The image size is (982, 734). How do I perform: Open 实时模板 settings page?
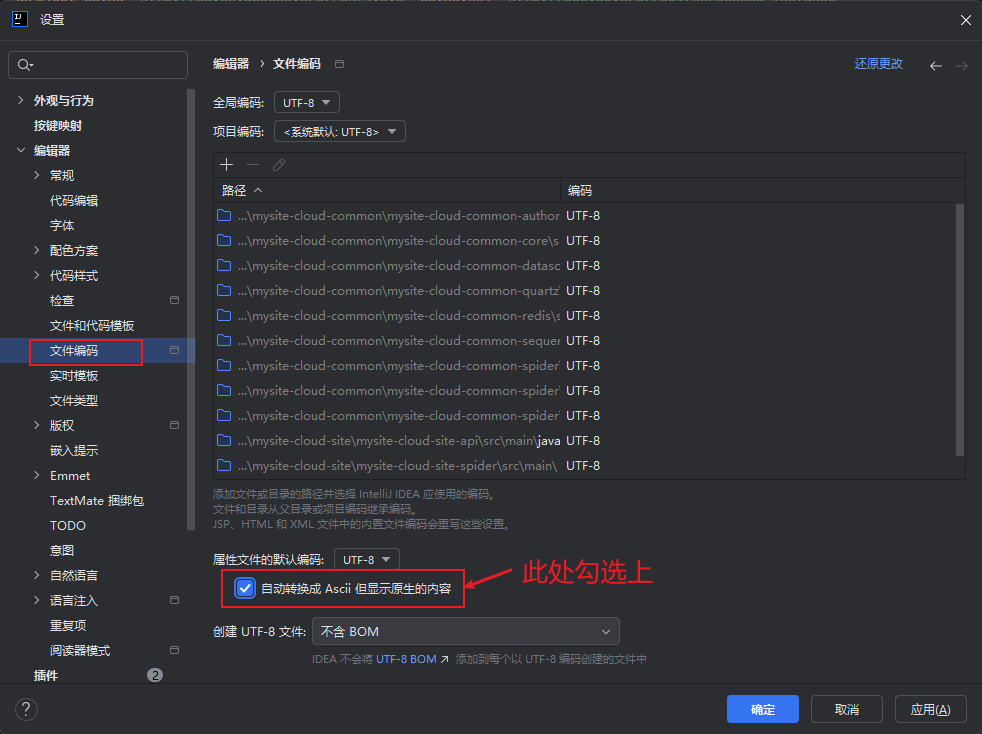tap(74, 376)
